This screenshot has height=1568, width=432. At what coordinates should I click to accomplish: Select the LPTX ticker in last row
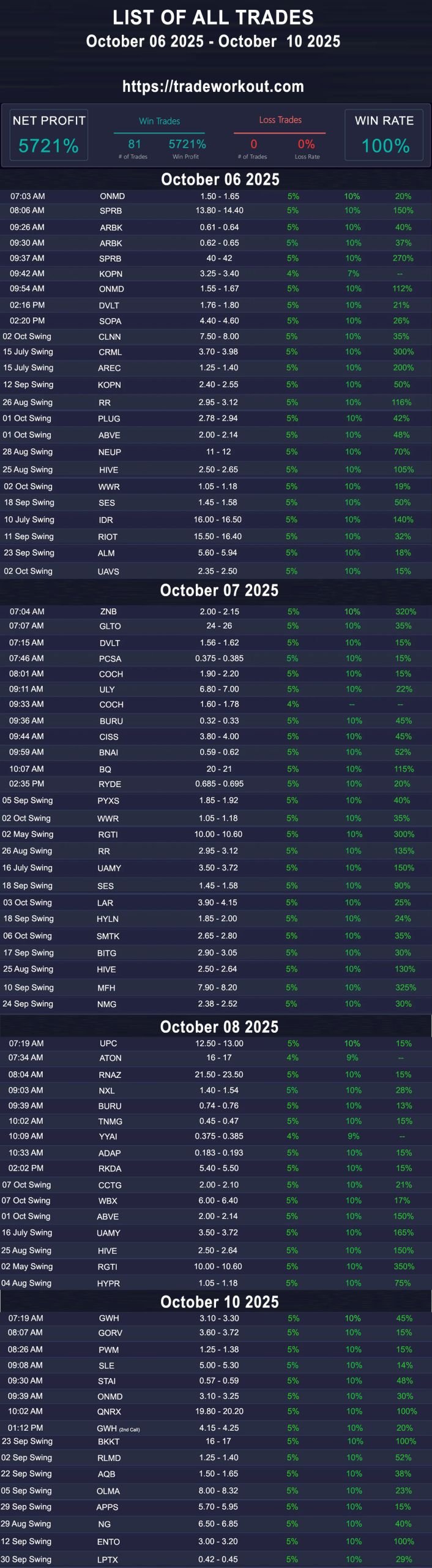[108, 1559]
